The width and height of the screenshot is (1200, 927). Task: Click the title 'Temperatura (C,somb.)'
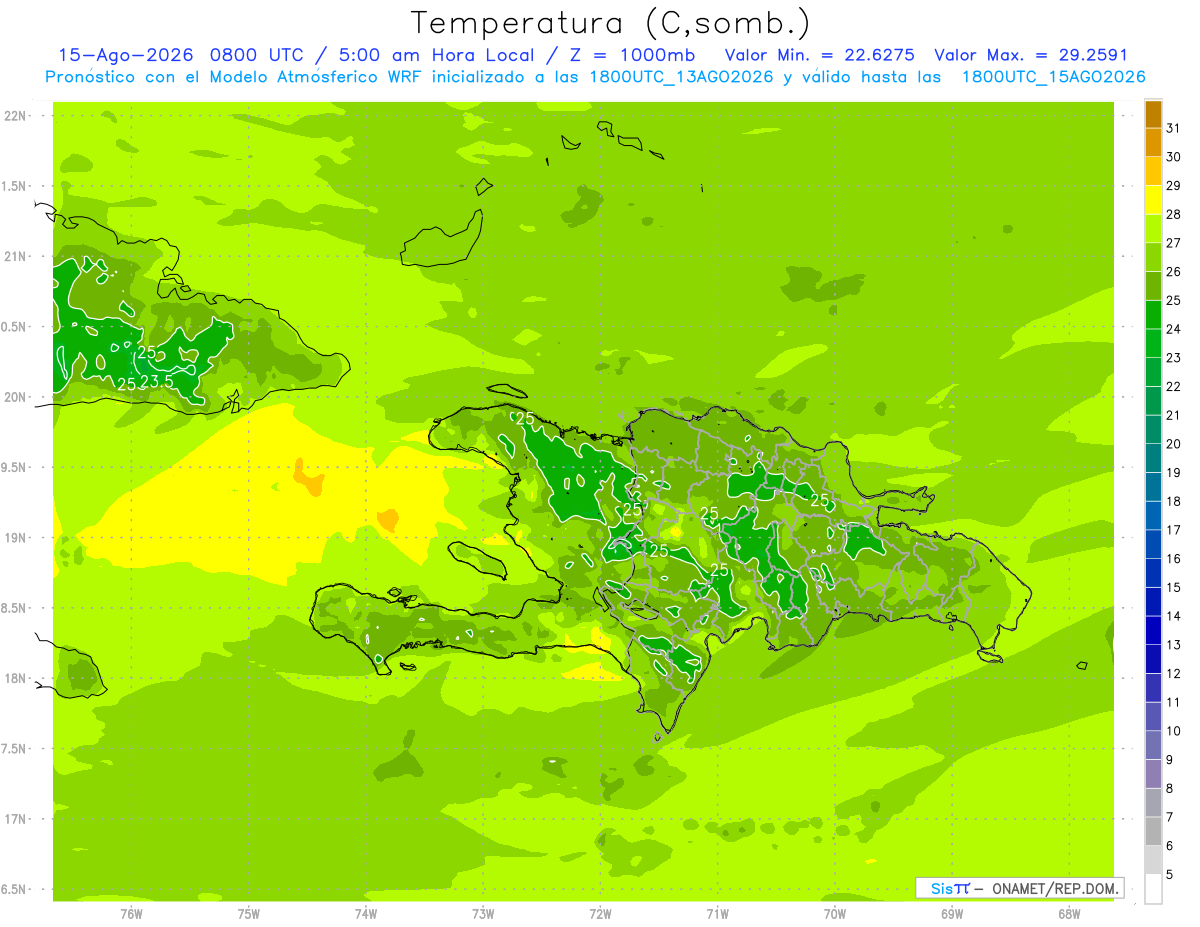(x=611, y=23)
